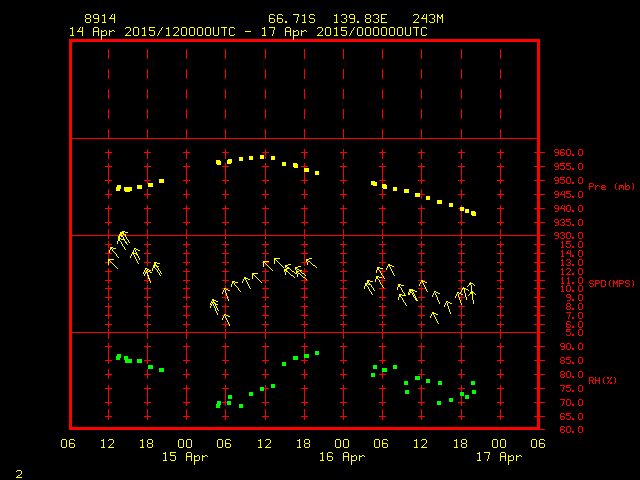Screen dimensions: 640x480
Task: Select the latitude value "66.71S"
Action: click(x=292, y=19)
